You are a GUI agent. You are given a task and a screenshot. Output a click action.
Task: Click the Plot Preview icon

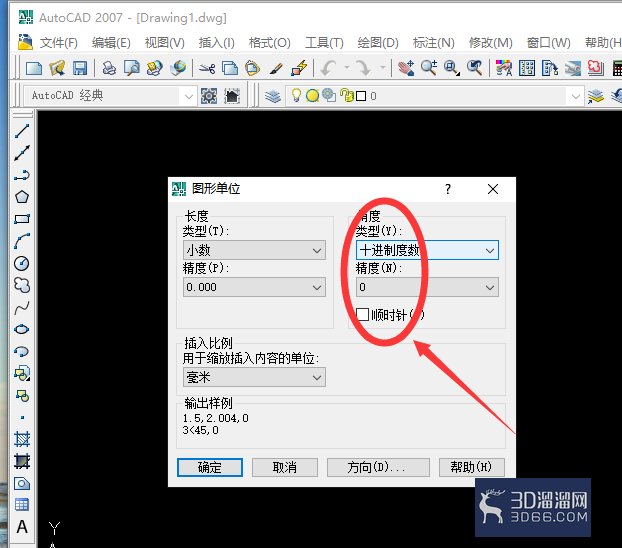[131, 68]
